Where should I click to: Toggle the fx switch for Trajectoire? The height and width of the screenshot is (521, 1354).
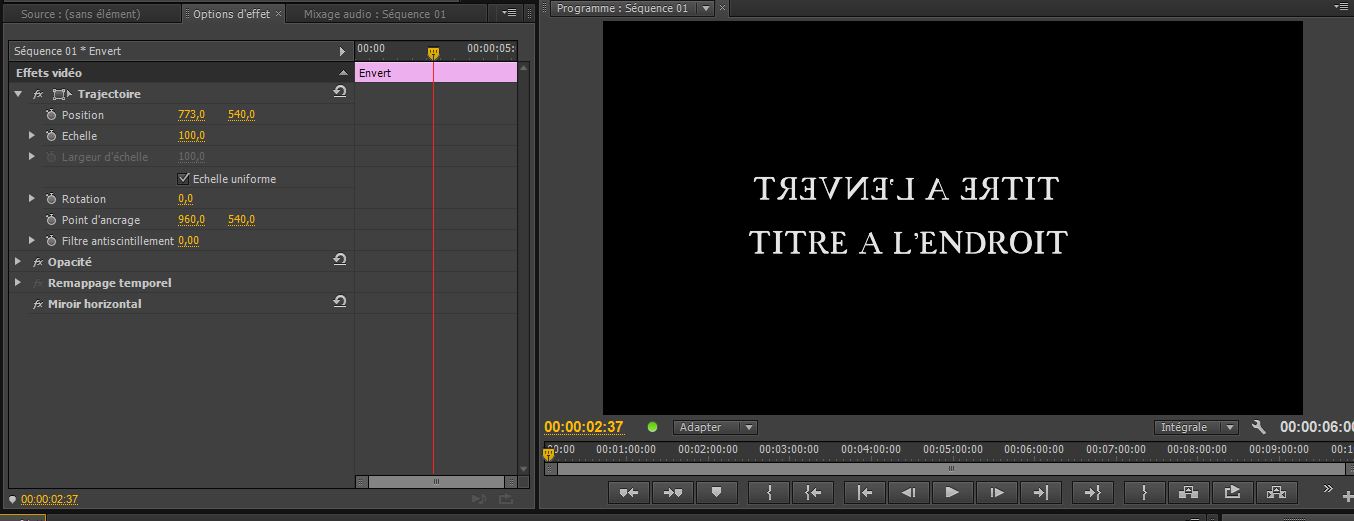(38, 94)
